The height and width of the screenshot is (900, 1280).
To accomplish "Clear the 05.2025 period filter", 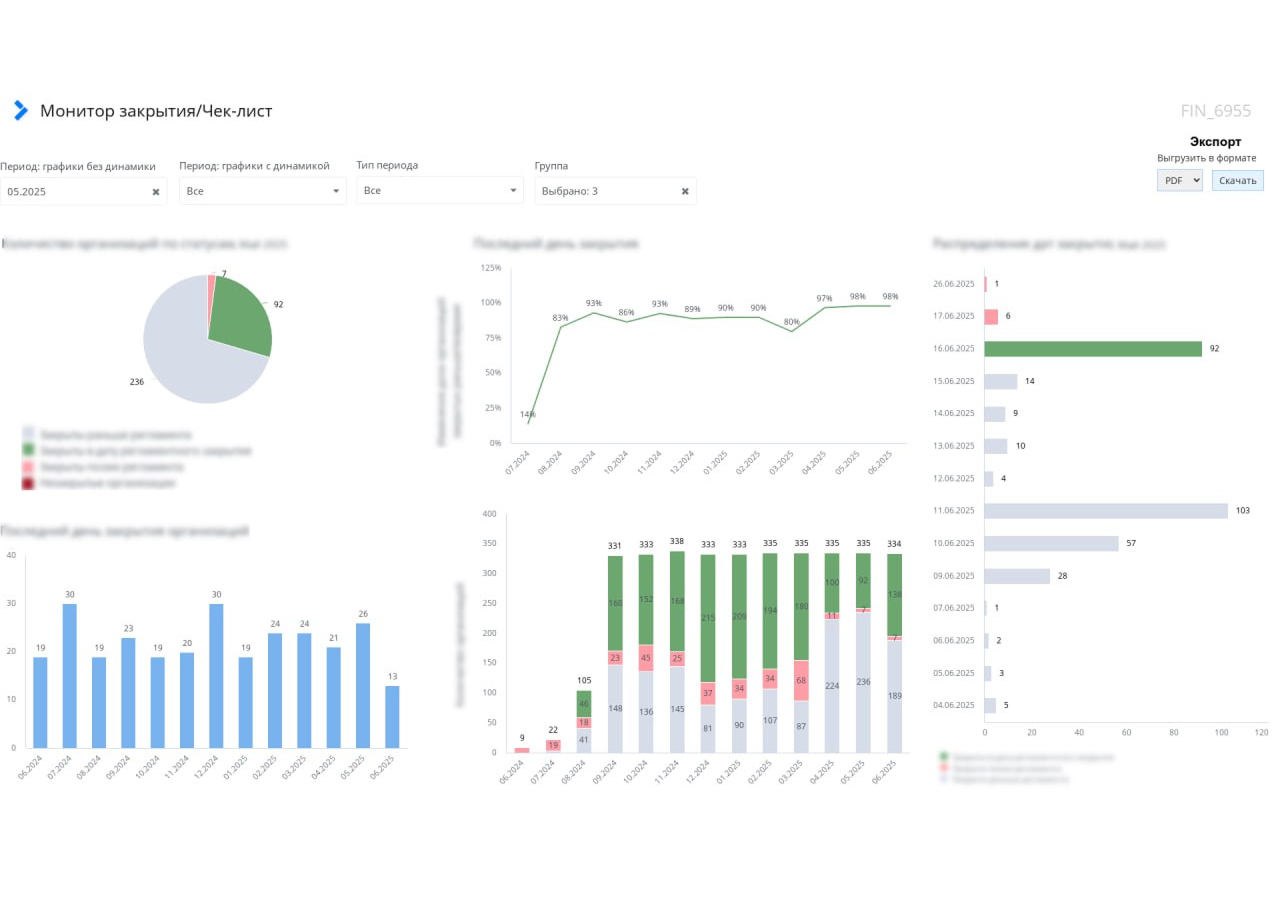I will tap(156, 191).
